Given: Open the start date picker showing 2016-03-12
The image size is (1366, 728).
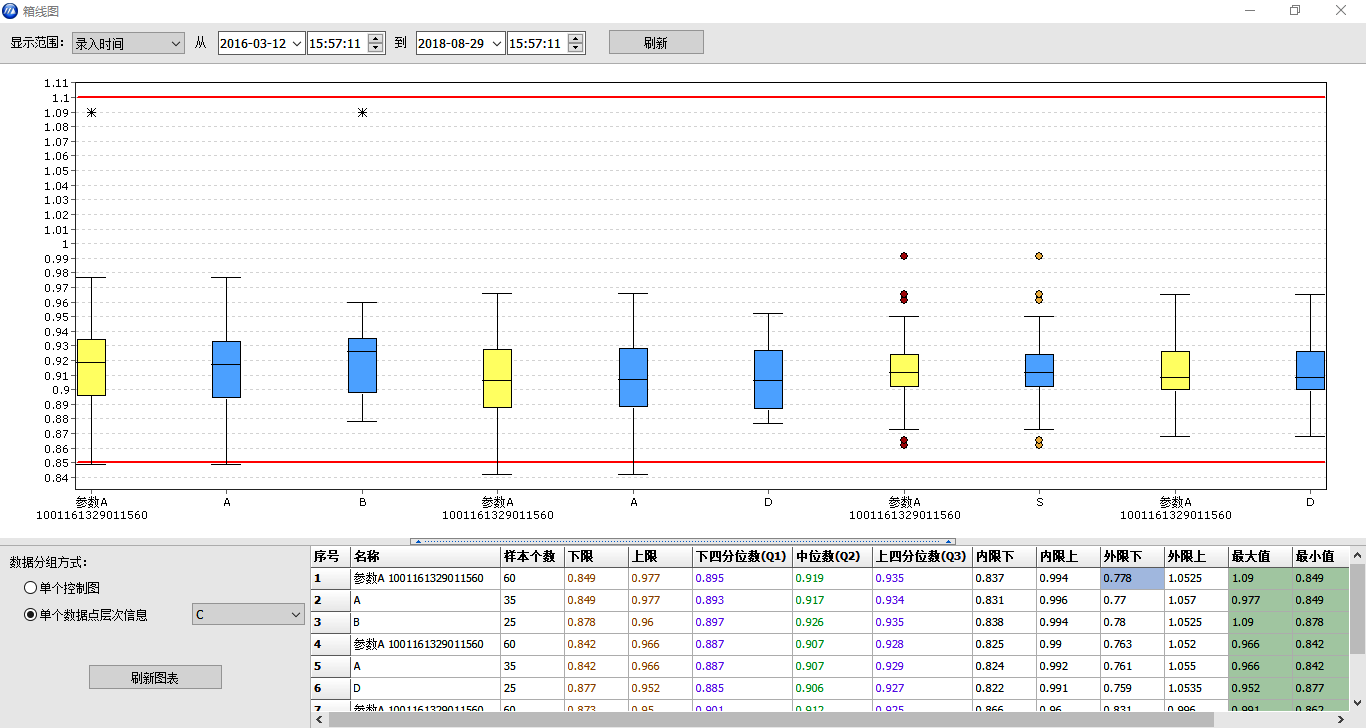Looking at the screenshot, I should [x=297, y=43].
